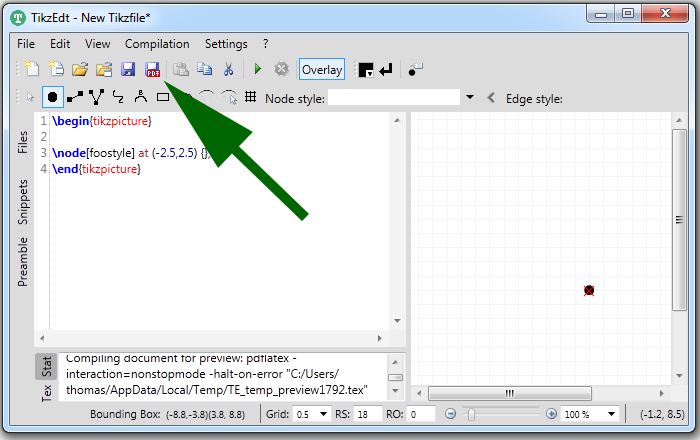Select the pointer move tool
The height and width of the screenshot is (440, 700).
click(x=30, y=97)
